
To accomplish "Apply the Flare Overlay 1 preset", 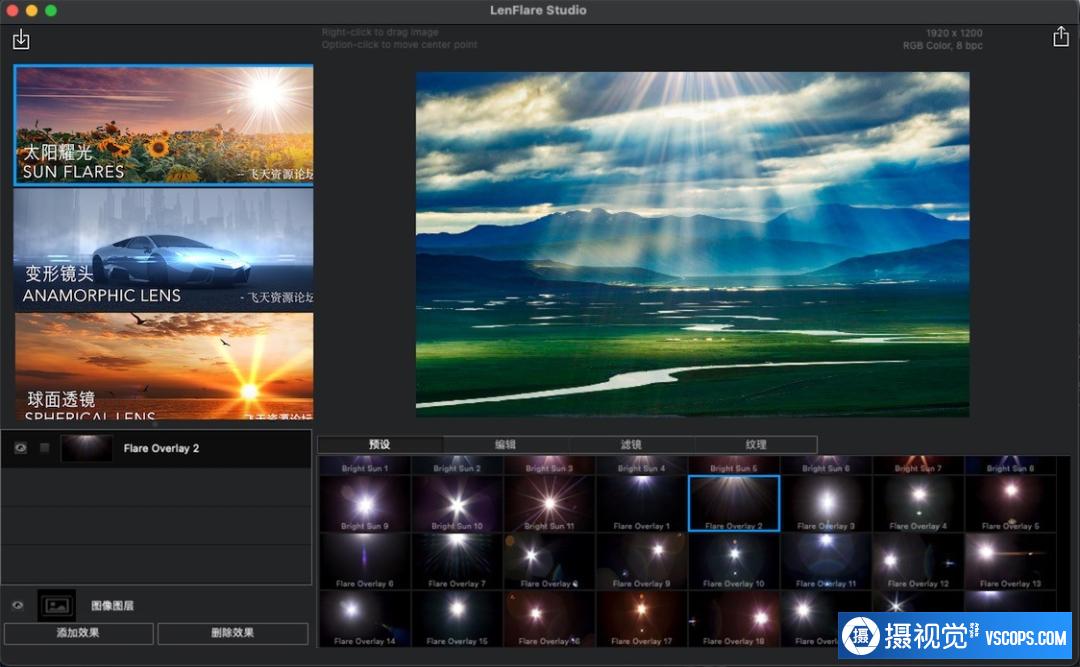I will pyautogui.click(x=642, y=504).
